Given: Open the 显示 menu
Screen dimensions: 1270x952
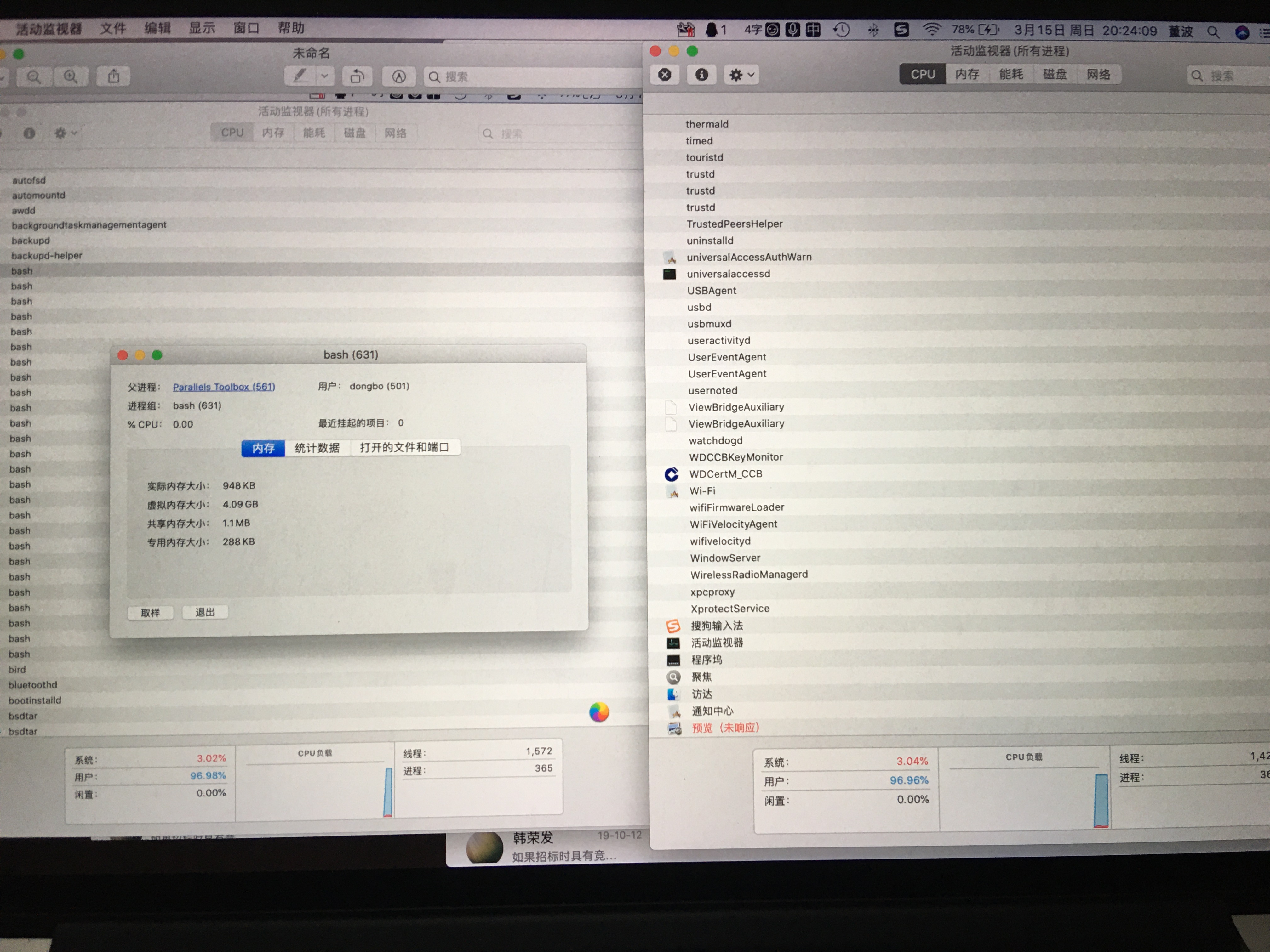Looking at the screenshot, I should point(202,28).
